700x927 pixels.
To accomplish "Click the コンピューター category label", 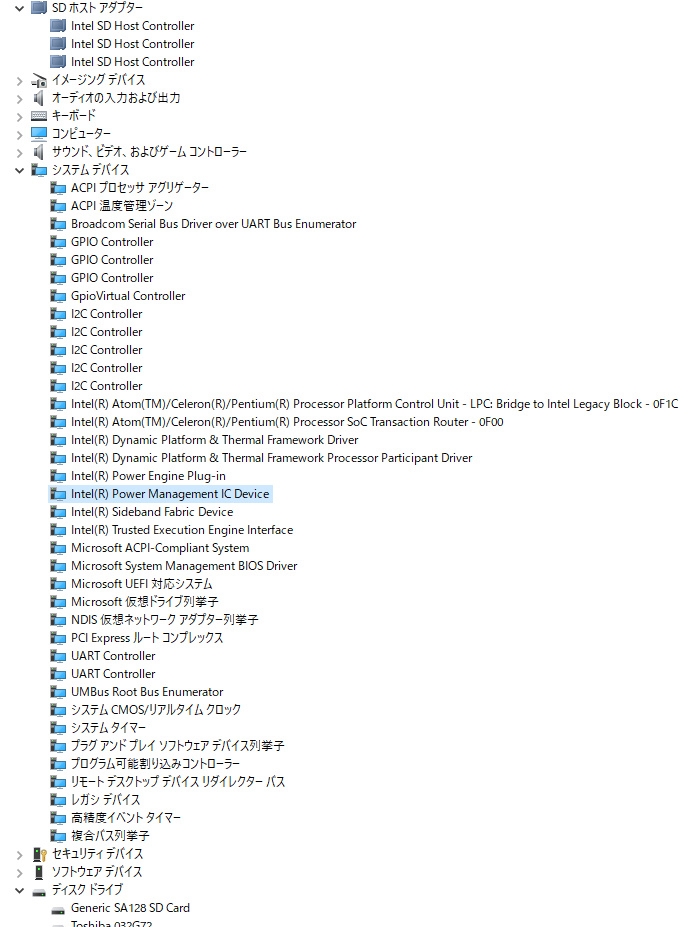I will 81,134.
